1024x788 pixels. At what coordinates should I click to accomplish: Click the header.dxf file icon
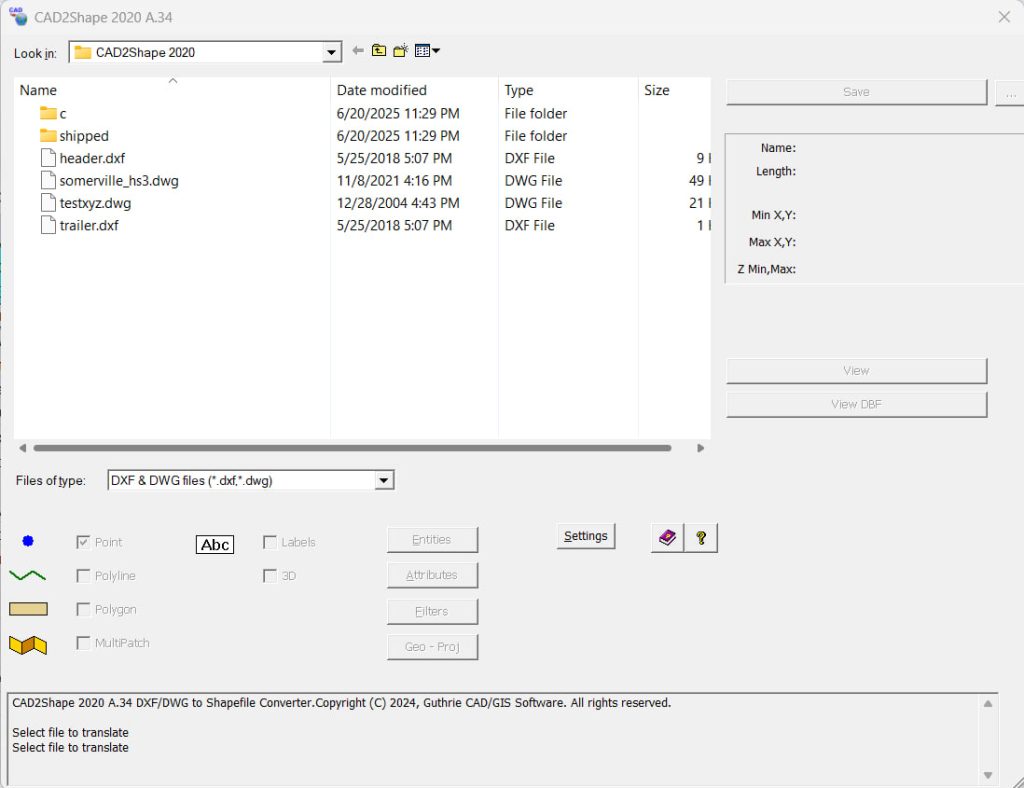click(x=48, y=158)
